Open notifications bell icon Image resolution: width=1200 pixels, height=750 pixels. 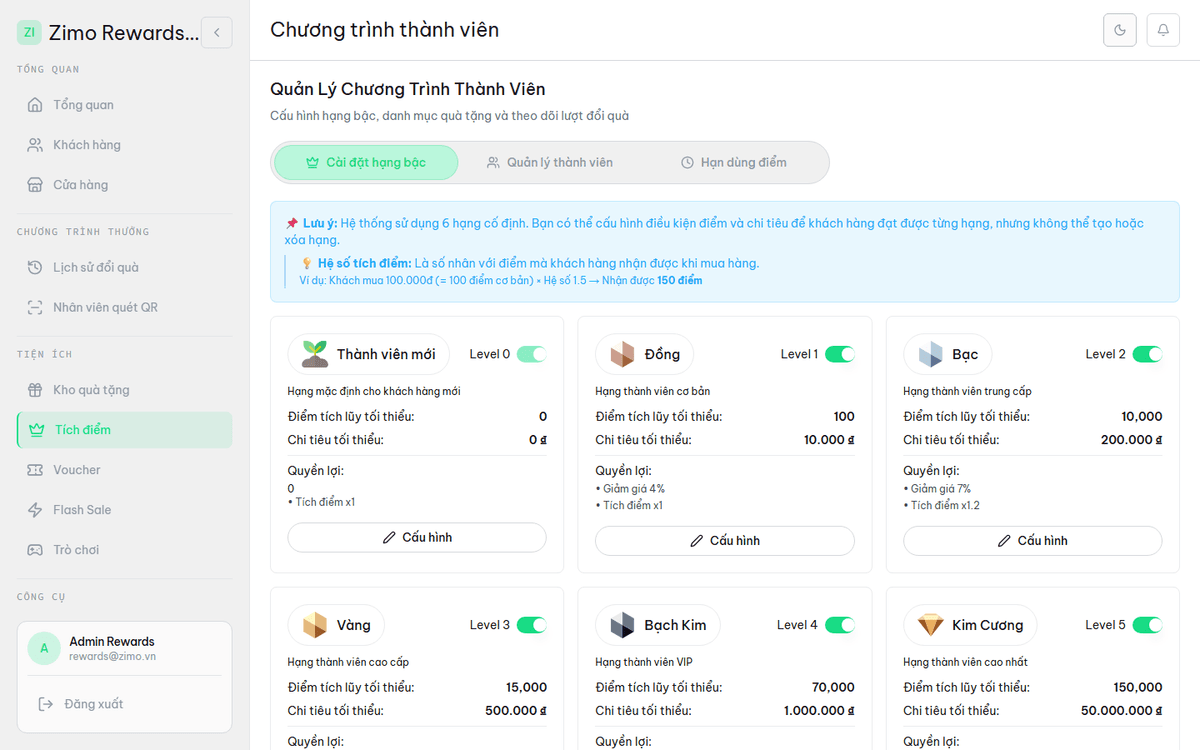click(x=1163, y=30)
